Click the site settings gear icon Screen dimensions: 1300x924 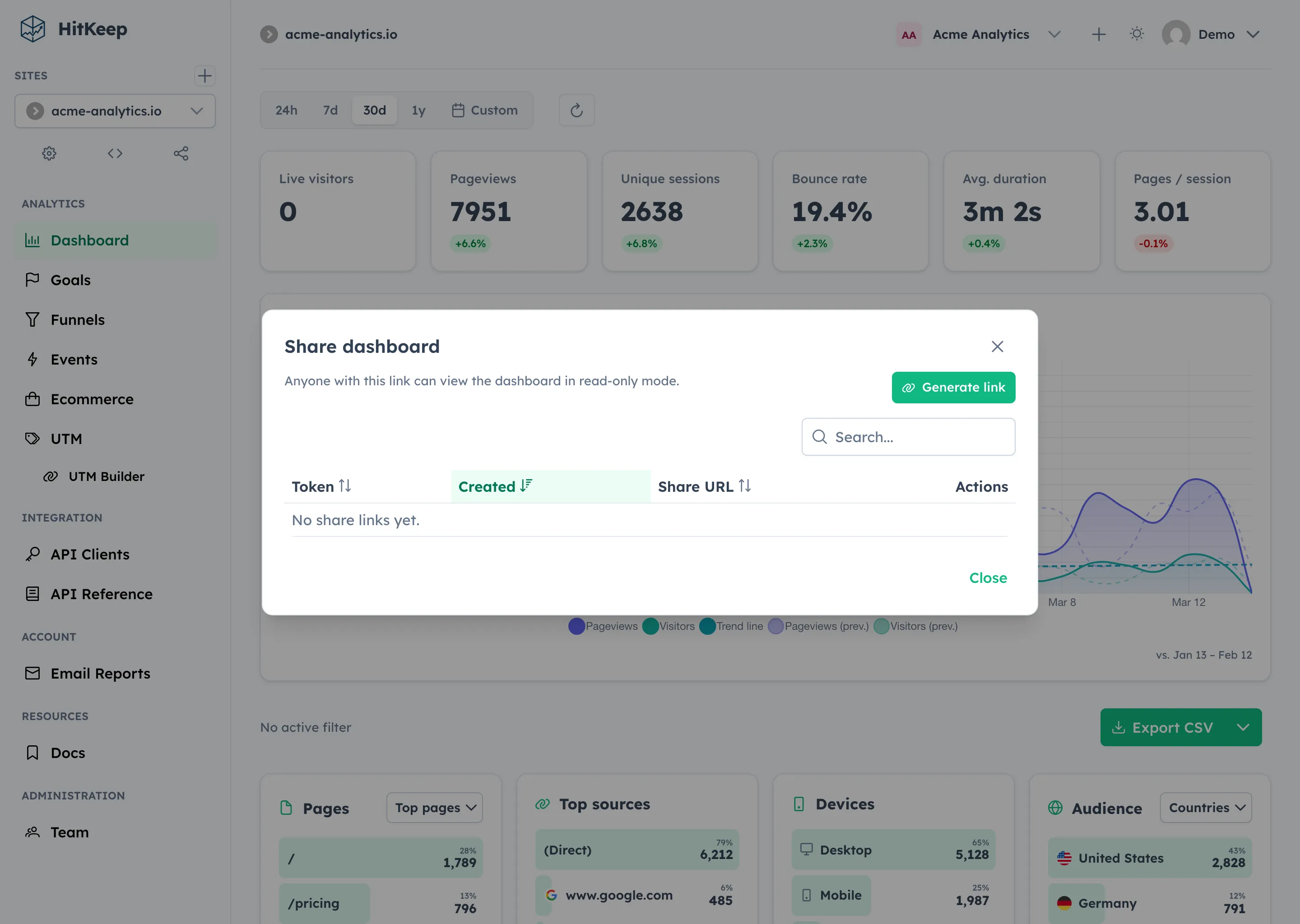(x=49, y=153)
